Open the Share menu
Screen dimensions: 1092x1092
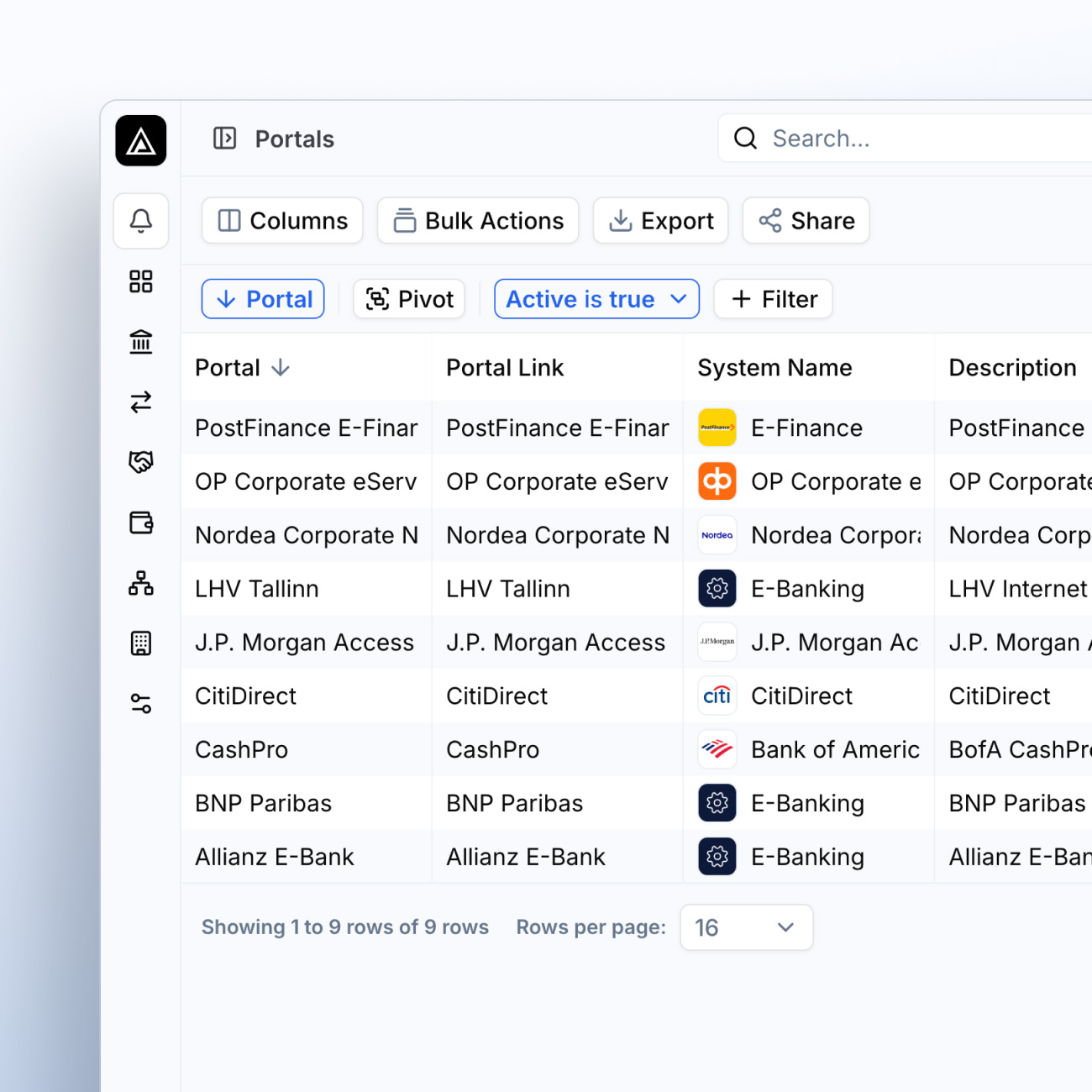click(806, 221)
